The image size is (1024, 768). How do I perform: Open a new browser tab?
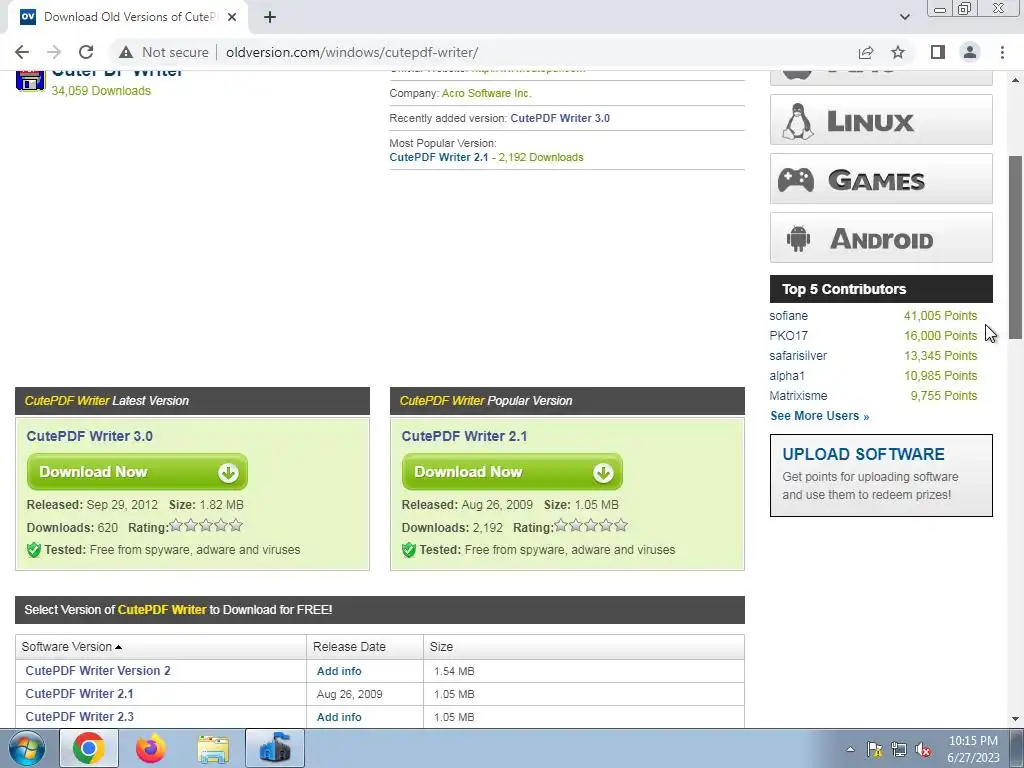pyautogui.click(x=270, y=17)
